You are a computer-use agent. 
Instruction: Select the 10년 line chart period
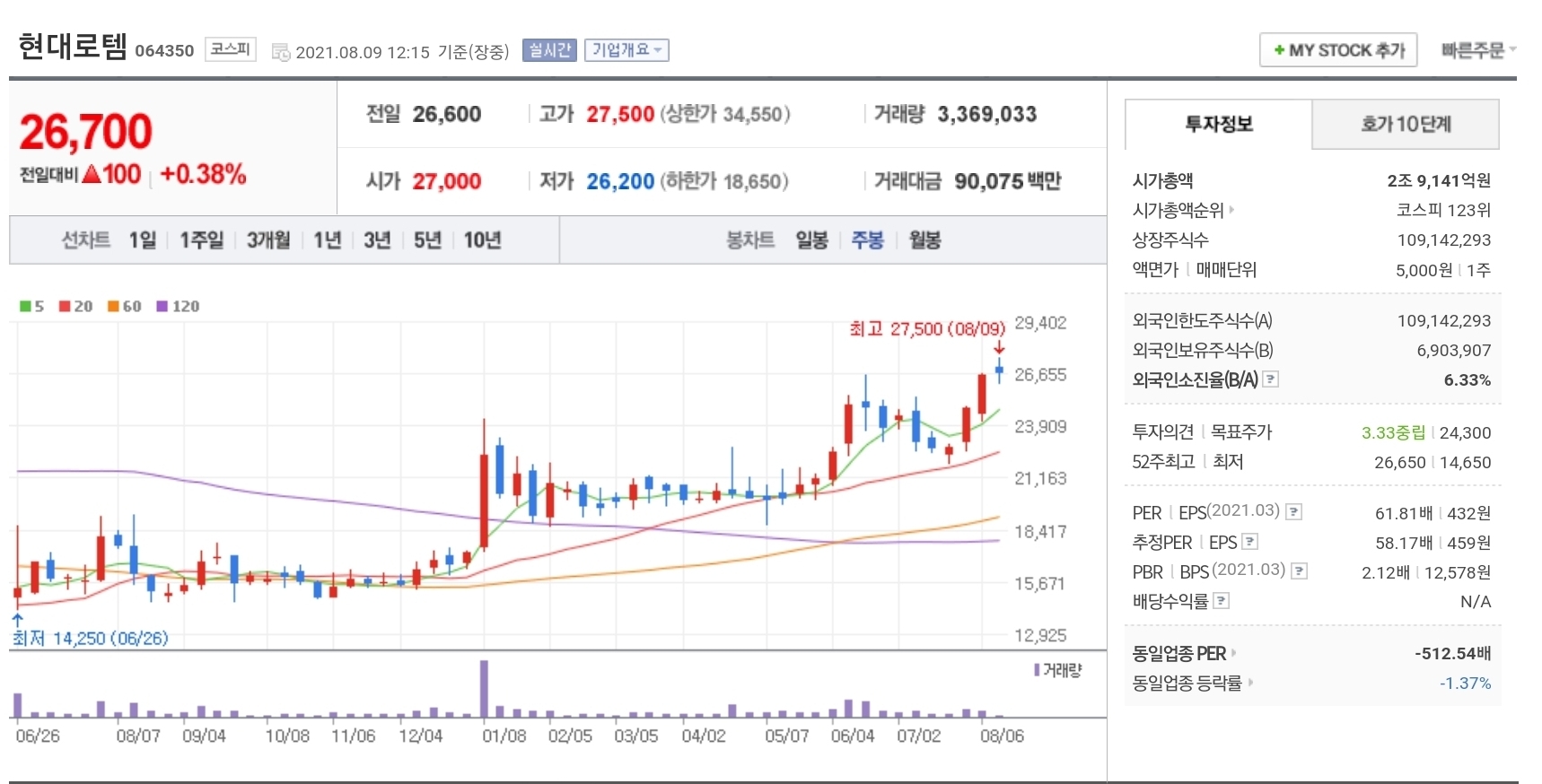point(482,240)
